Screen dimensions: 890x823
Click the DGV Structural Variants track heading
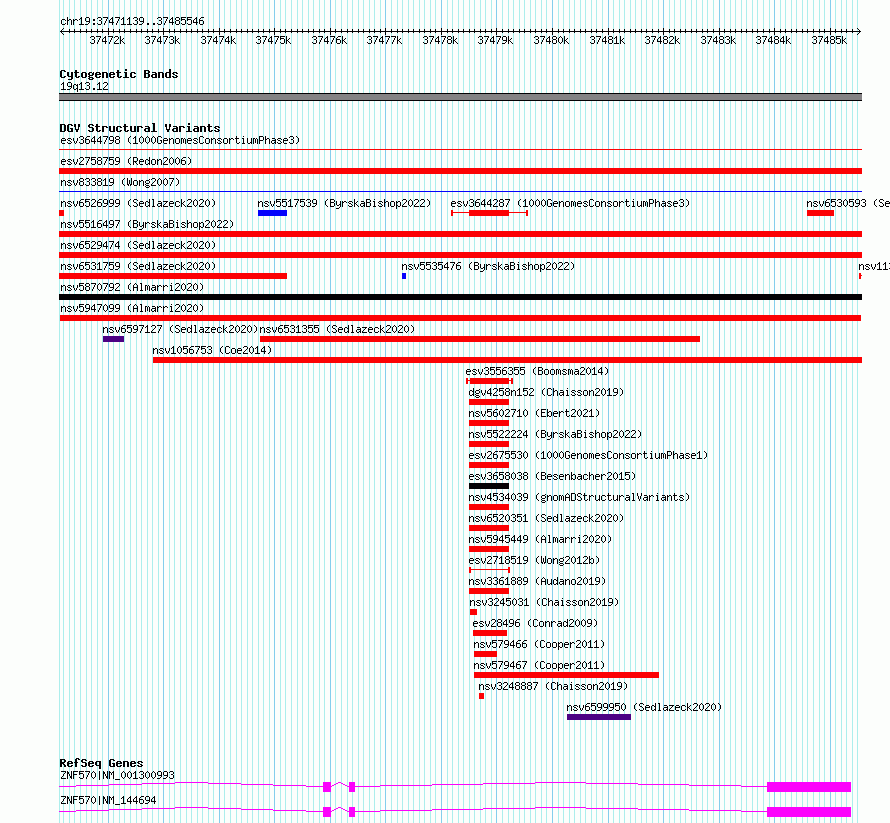[x=140, y=128]
